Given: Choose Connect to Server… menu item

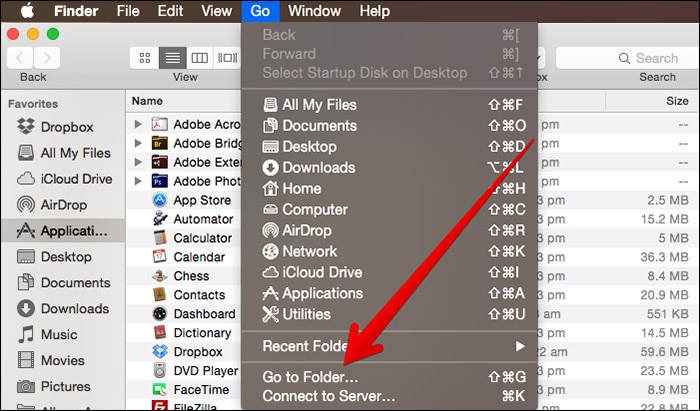Looking at the screenshot, I should coord(389,396).
